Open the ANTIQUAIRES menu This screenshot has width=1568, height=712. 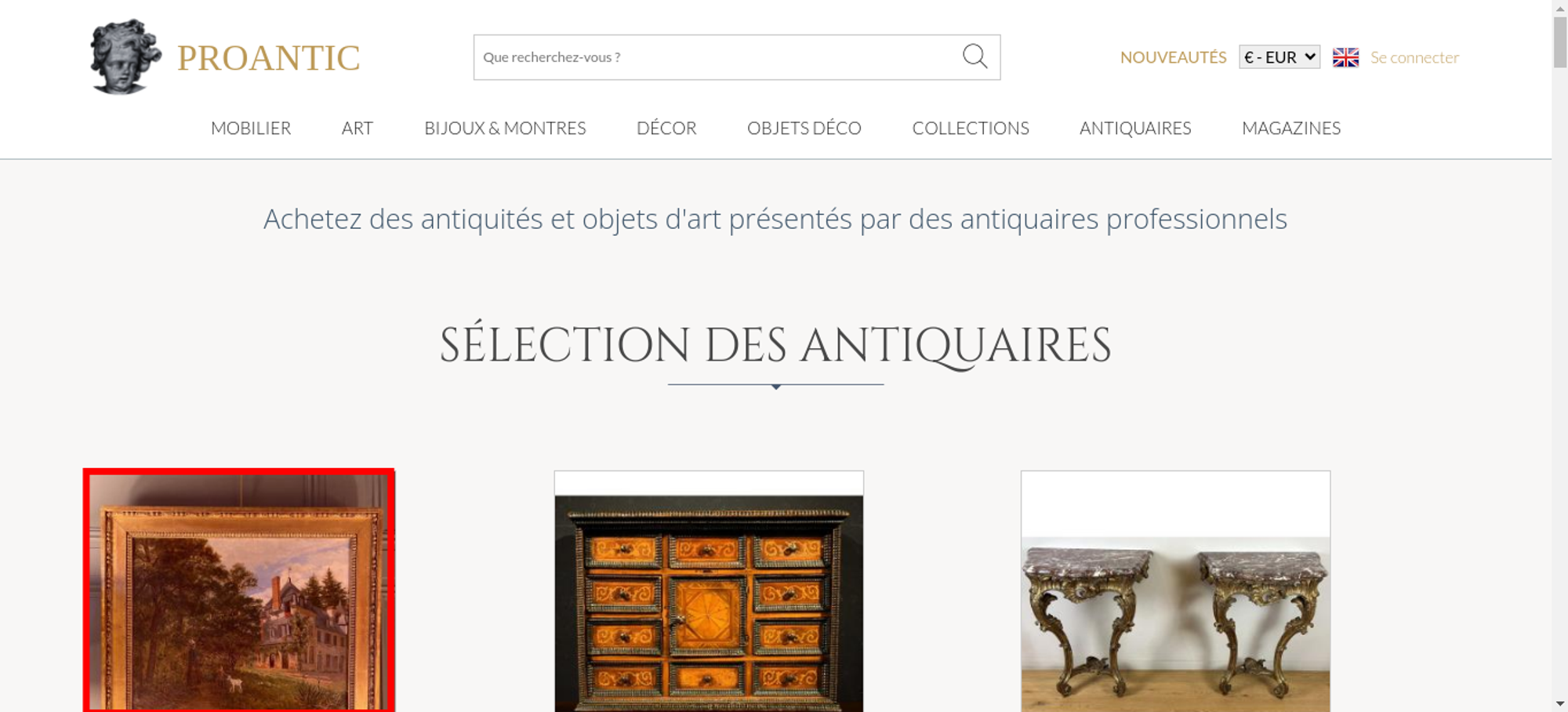click(x=1135, y=128)
